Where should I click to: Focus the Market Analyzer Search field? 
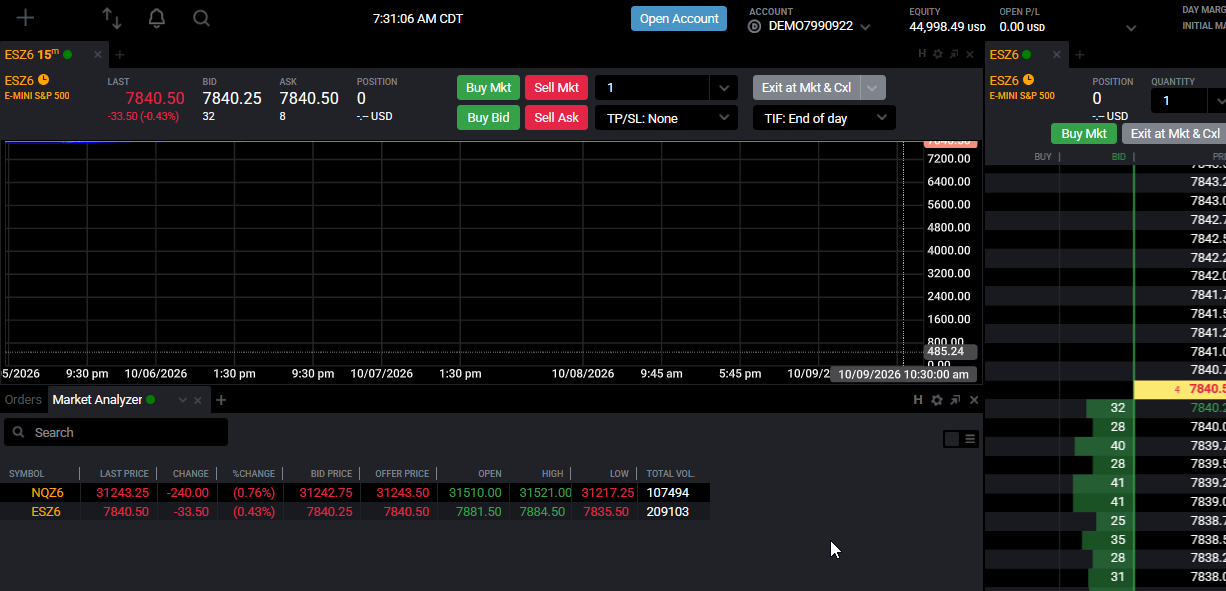pos(116,432)
